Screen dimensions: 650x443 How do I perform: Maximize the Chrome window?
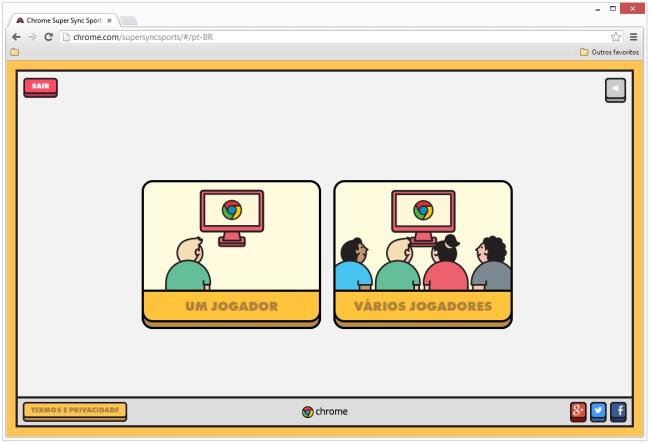click(613, 9)
